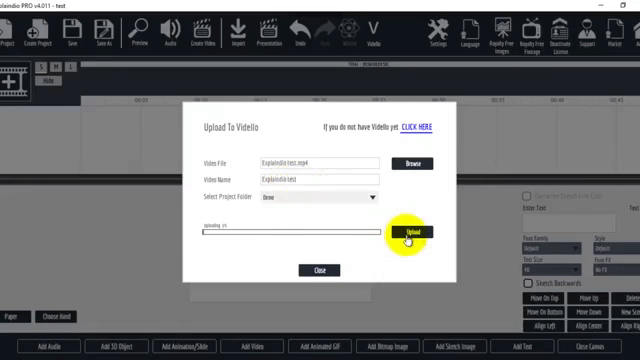This screenshot has width=640, height=360.
Task: Click the upload progress bar
Action: [x=291, y=232]
